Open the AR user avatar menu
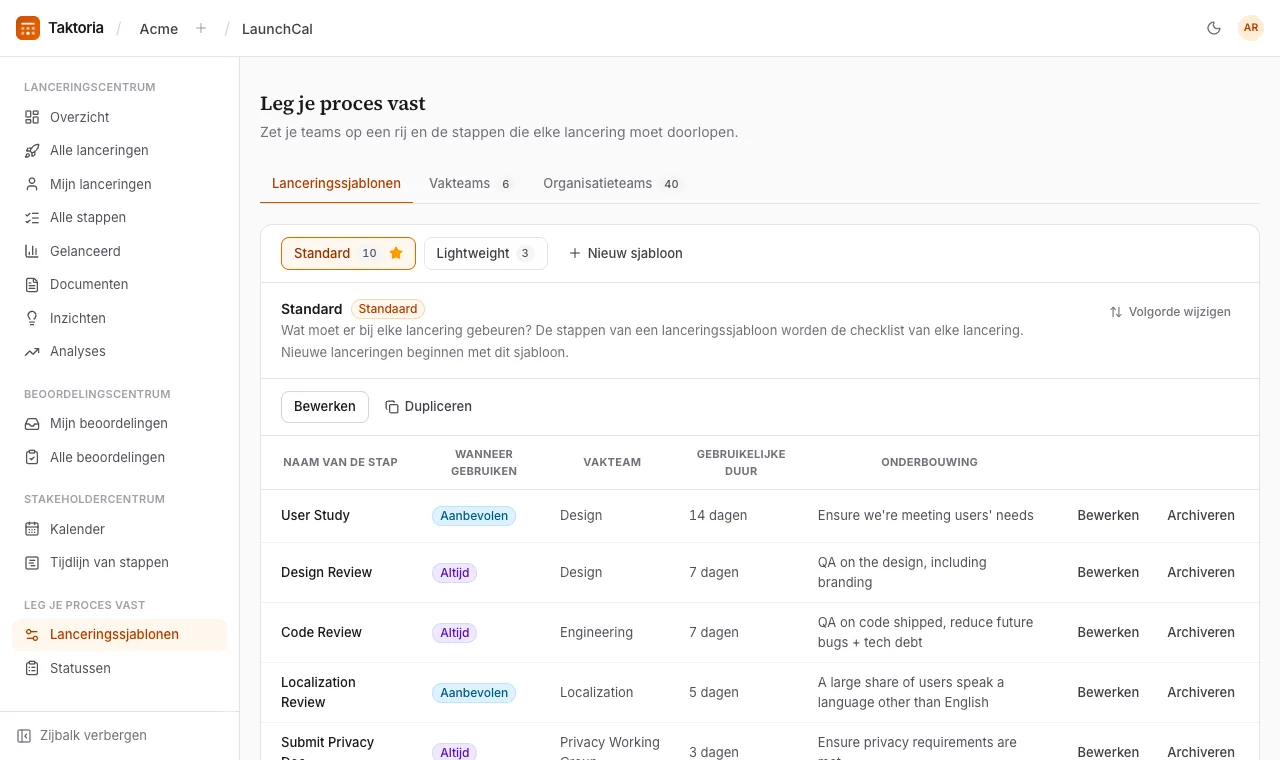Viewport: 1280px width, 760px height. click(x=1251, y=28)
